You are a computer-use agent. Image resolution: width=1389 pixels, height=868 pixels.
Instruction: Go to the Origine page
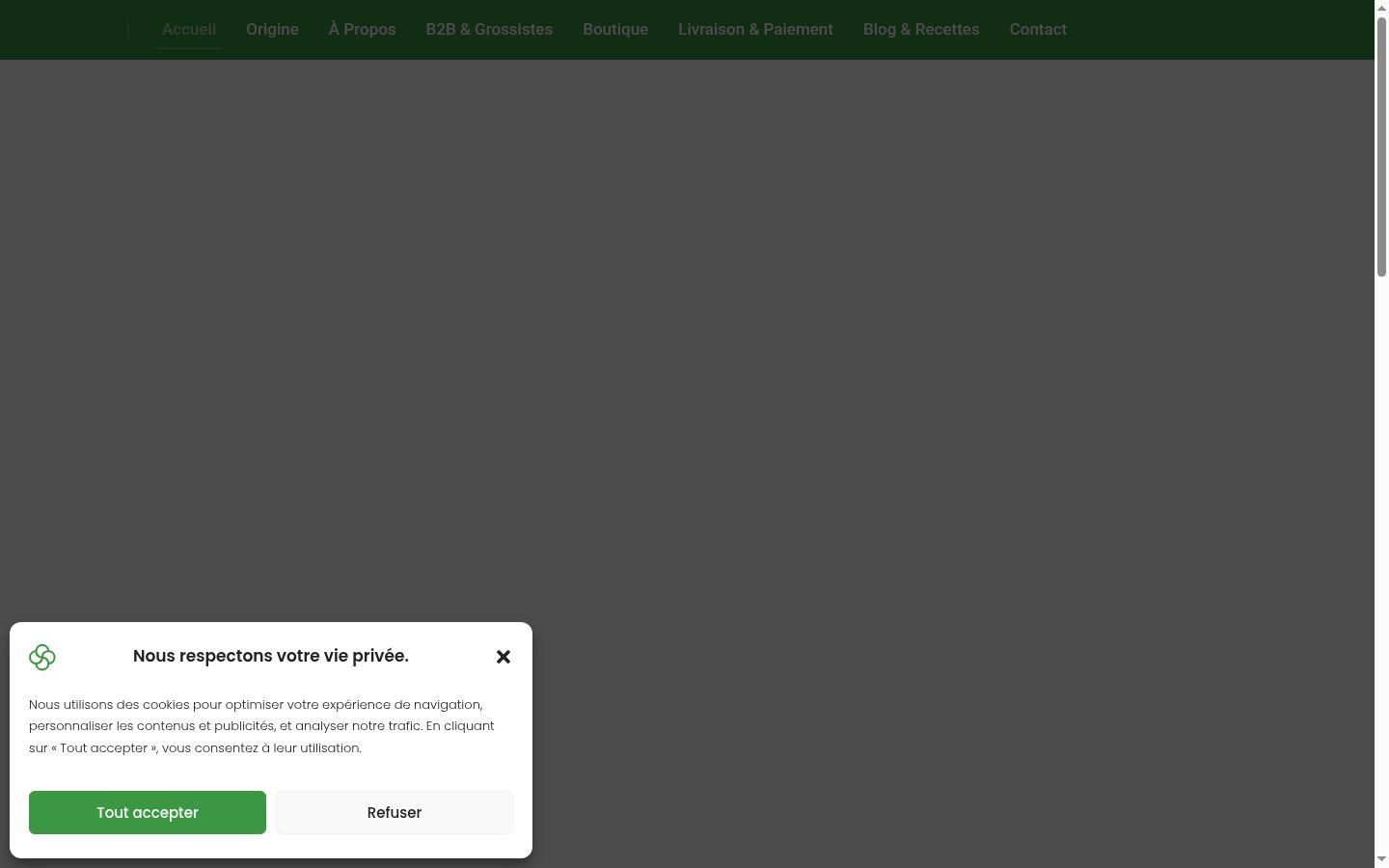tap(272, 29)
